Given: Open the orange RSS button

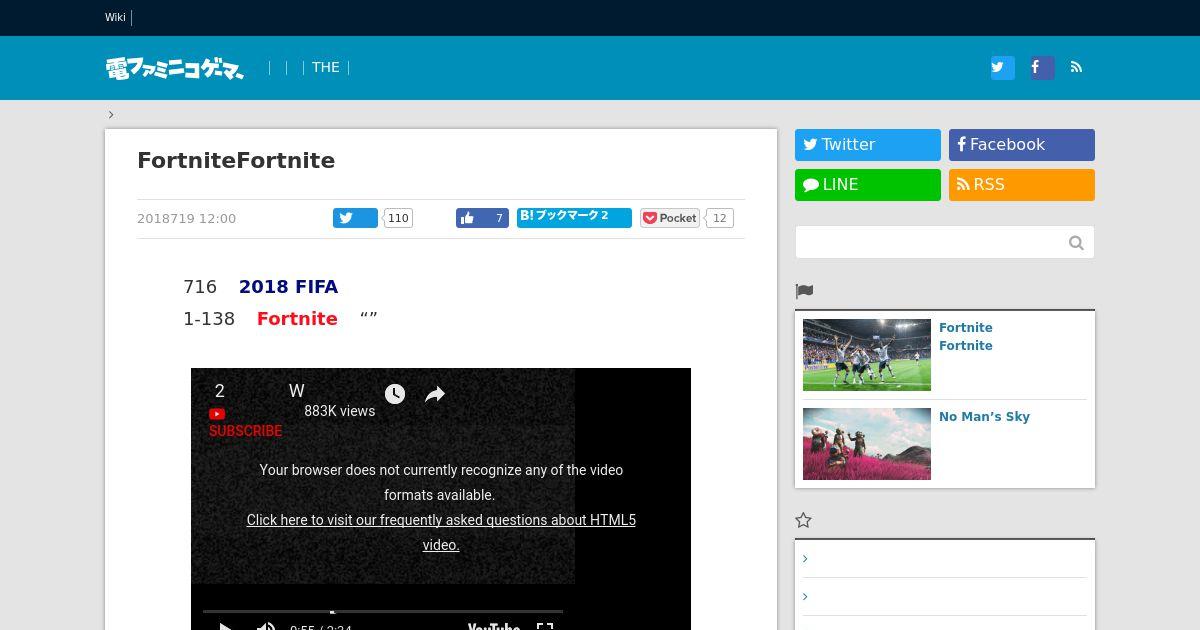Looking at the screenshot, I should click(x=1022, y=185).
